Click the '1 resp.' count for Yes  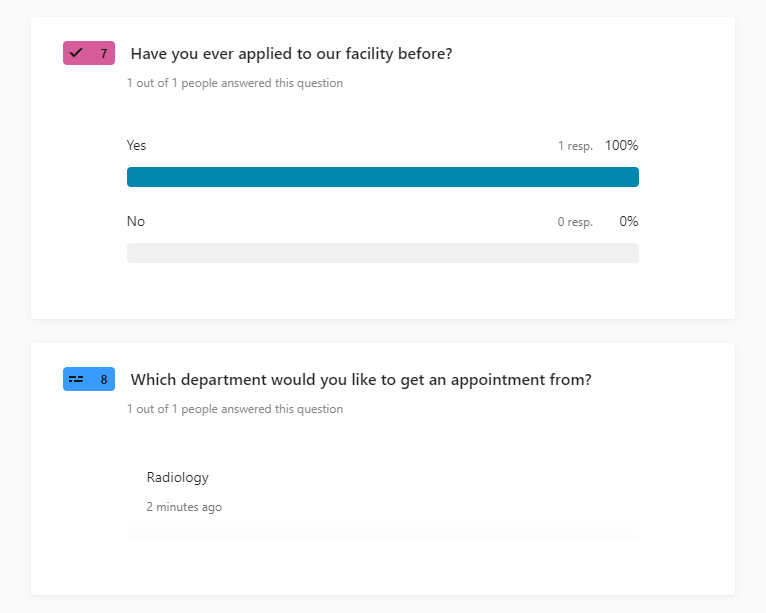[575, 146]
